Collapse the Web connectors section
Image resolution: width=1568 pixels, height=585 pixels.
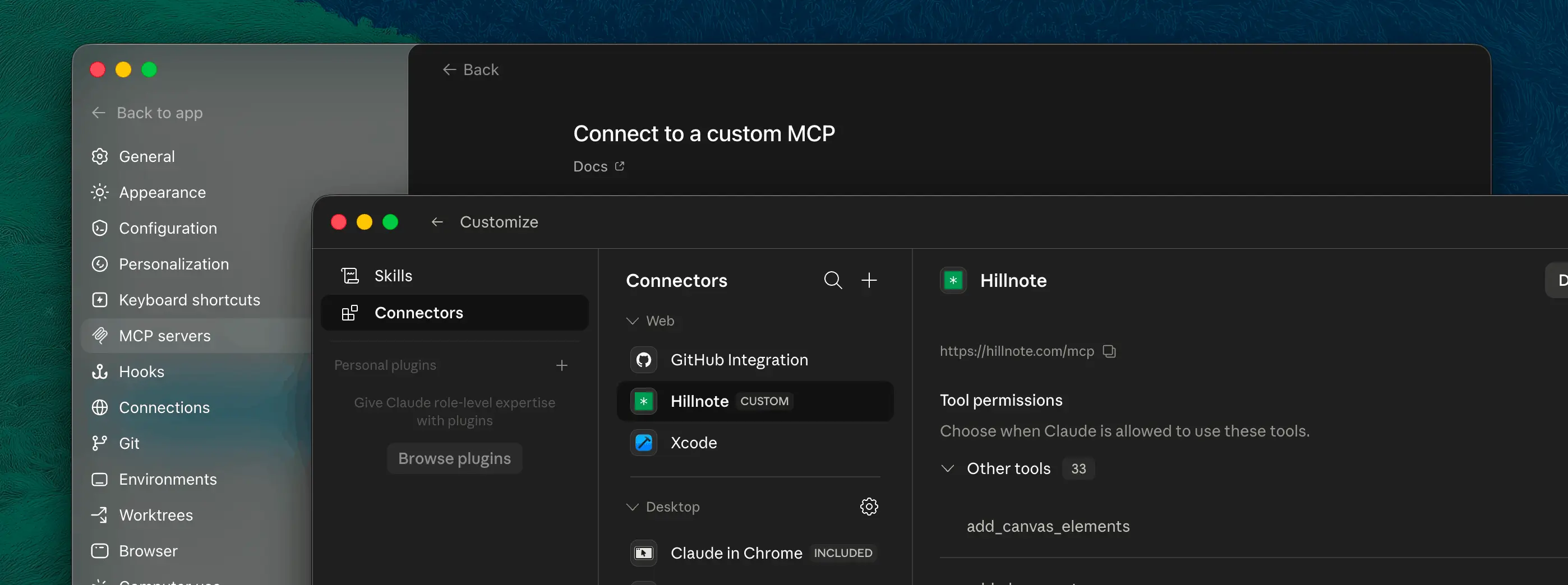633,321
